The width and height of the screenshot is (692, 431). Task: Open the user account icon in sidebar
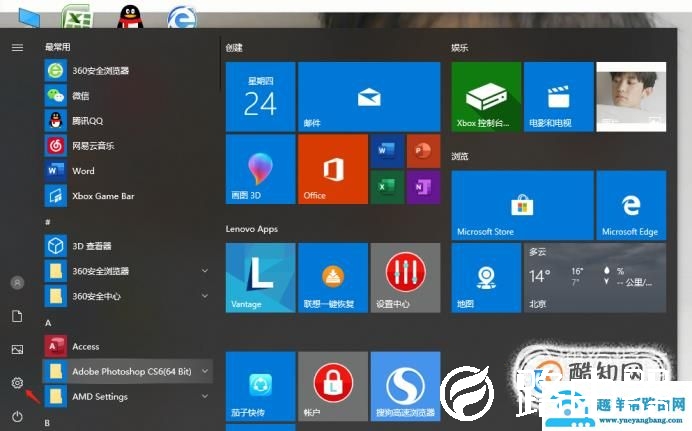(x=17, y=283)
